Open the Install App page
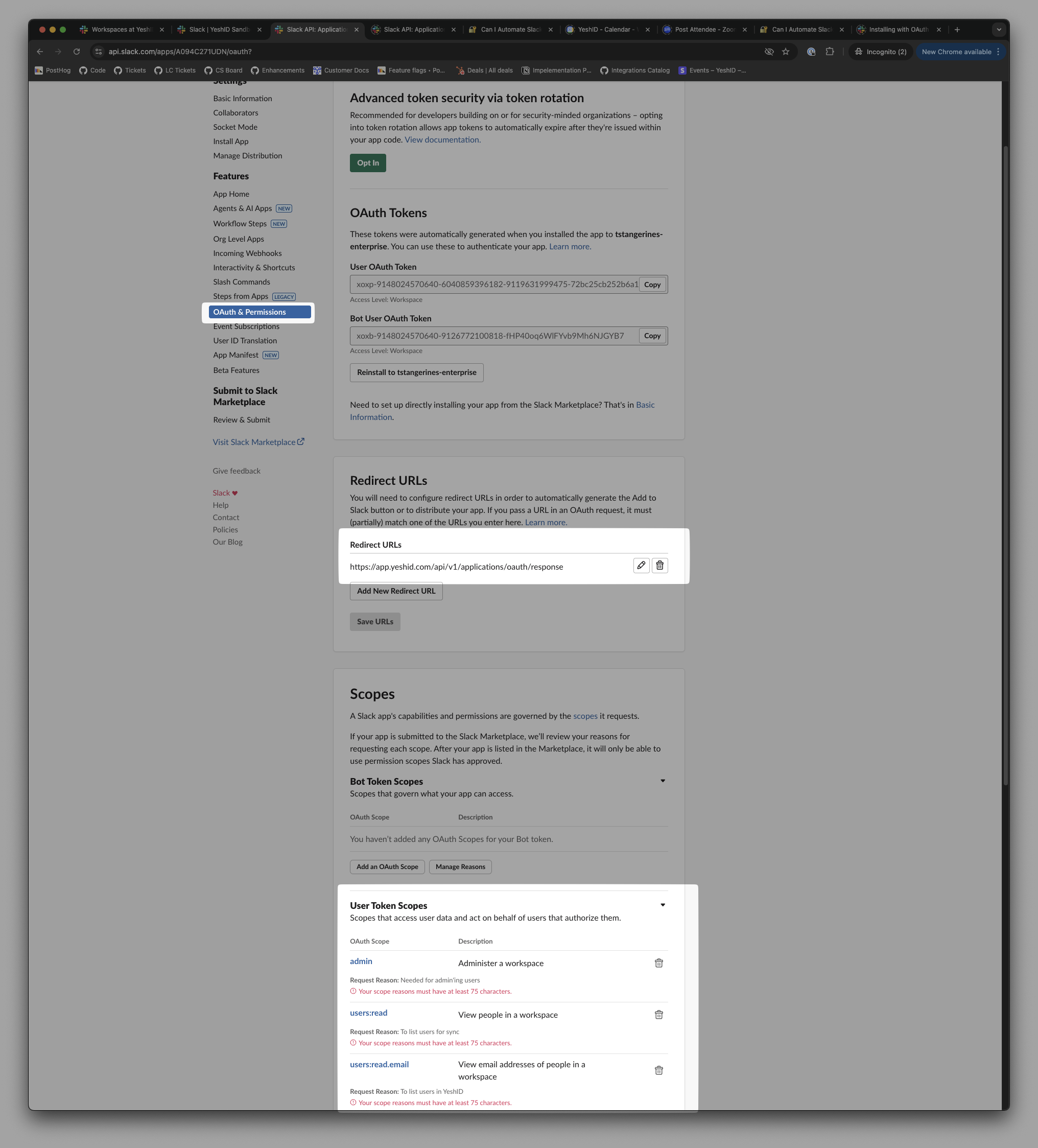 coord(230,141)
